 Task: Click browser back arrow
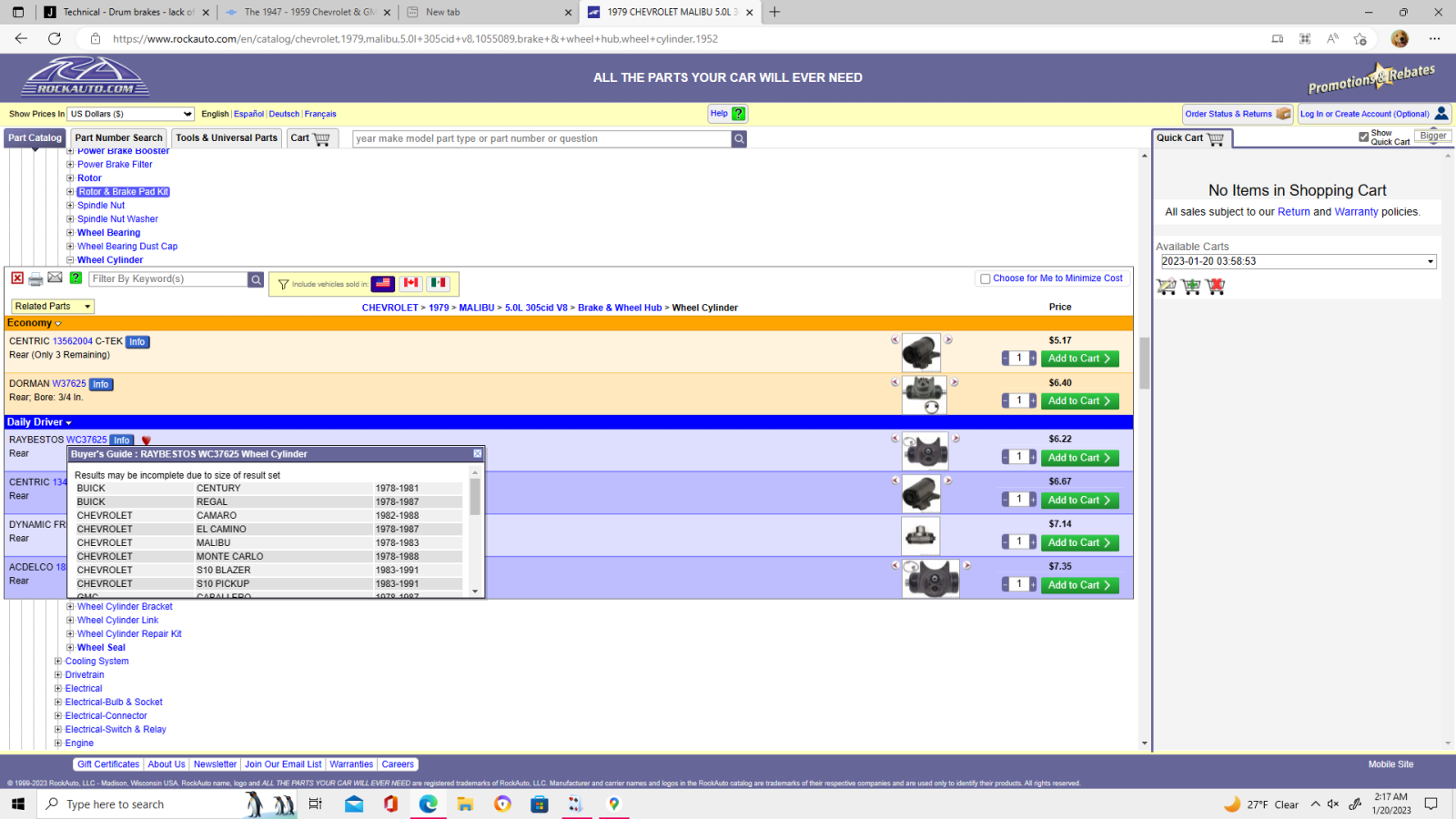21,38
